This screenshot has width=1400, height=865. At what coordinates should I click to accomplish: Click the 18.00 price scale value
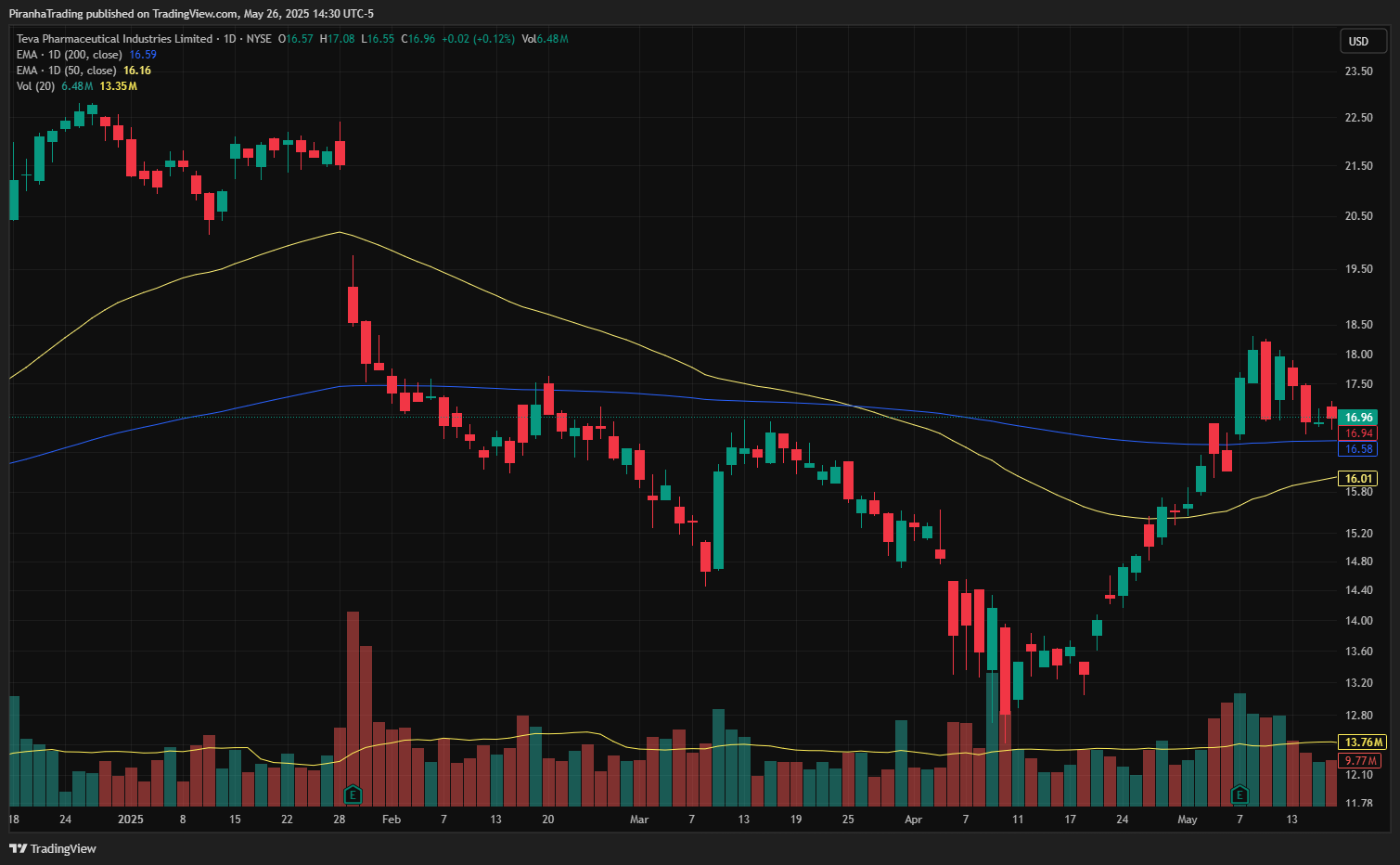1358,355
